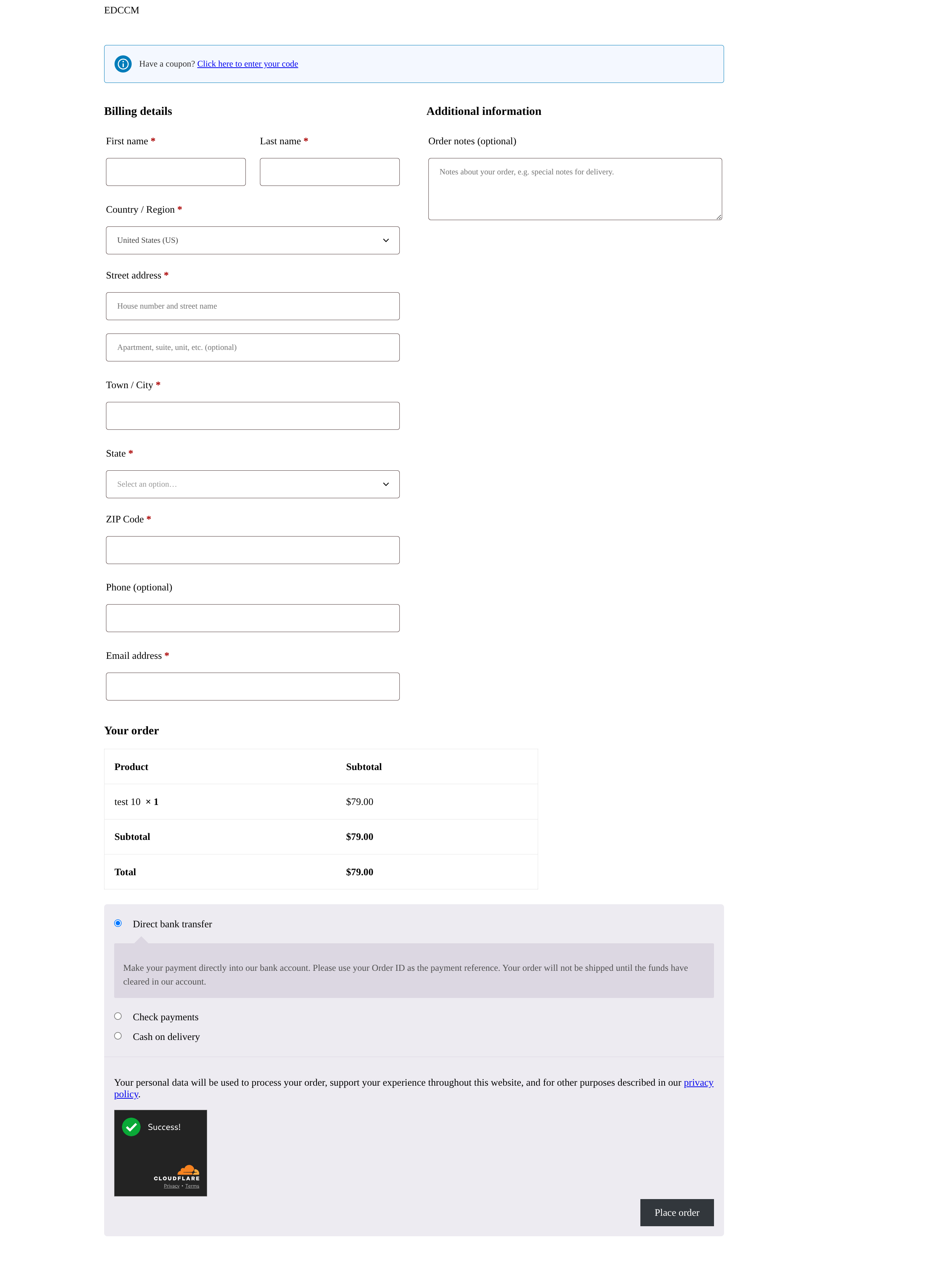This screenshot has height=1266, width=952.
Task: Open the United States (US) country selector
Action: click(253, 241)
